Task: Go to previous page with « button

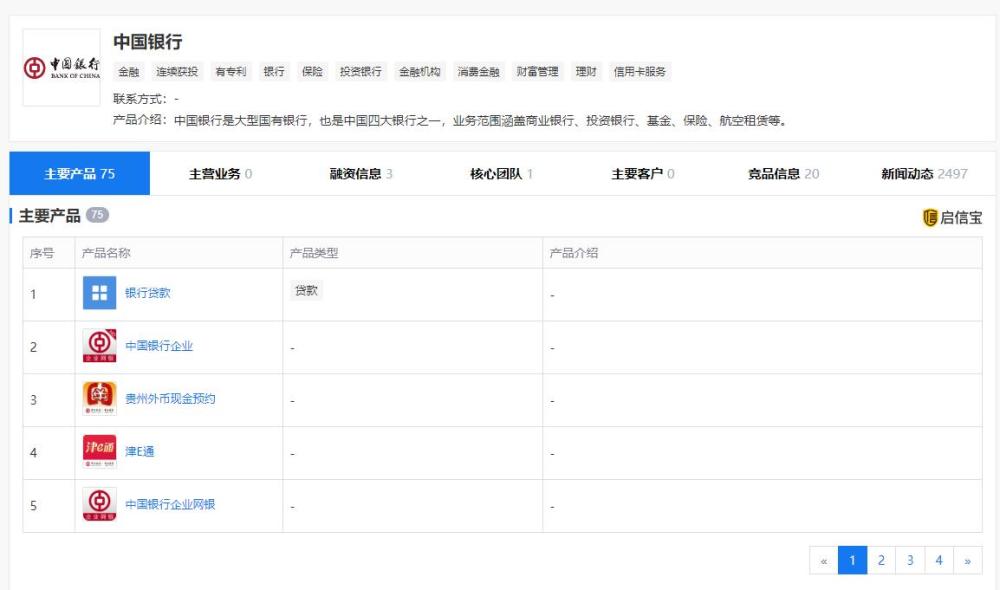Action: click(x=823, y=561)
